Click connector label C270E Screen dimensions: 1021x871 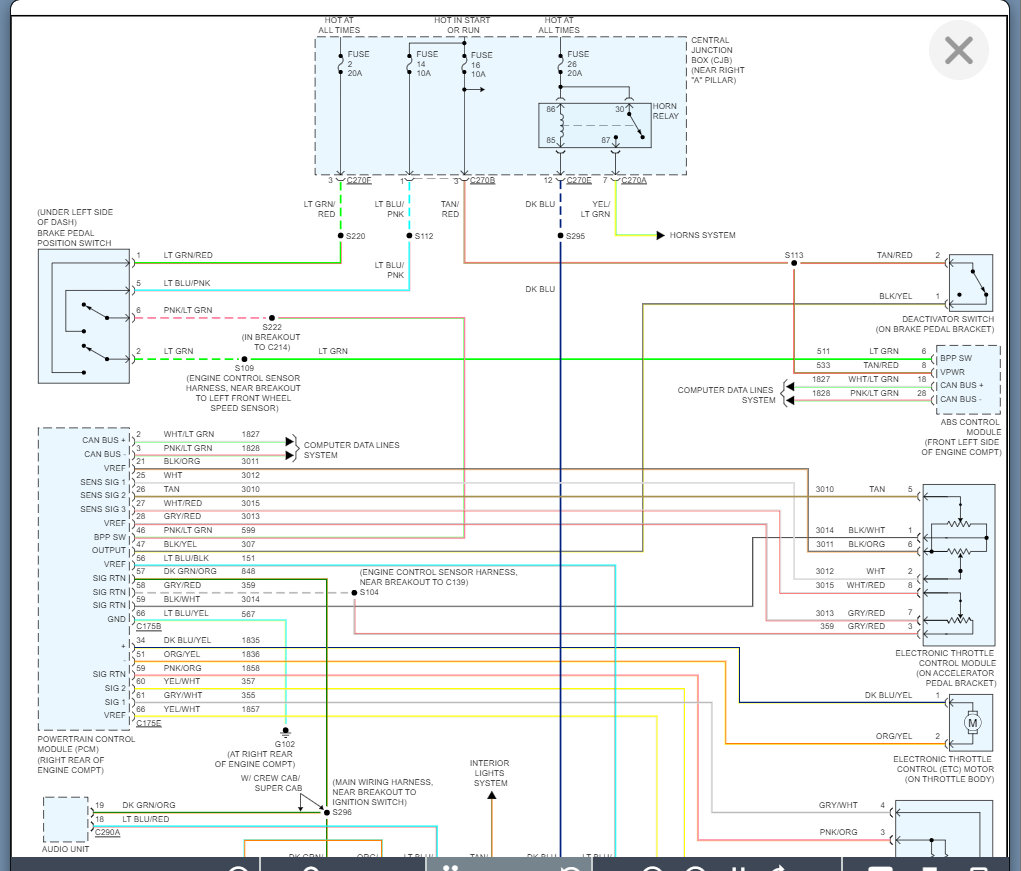[579, 180]
